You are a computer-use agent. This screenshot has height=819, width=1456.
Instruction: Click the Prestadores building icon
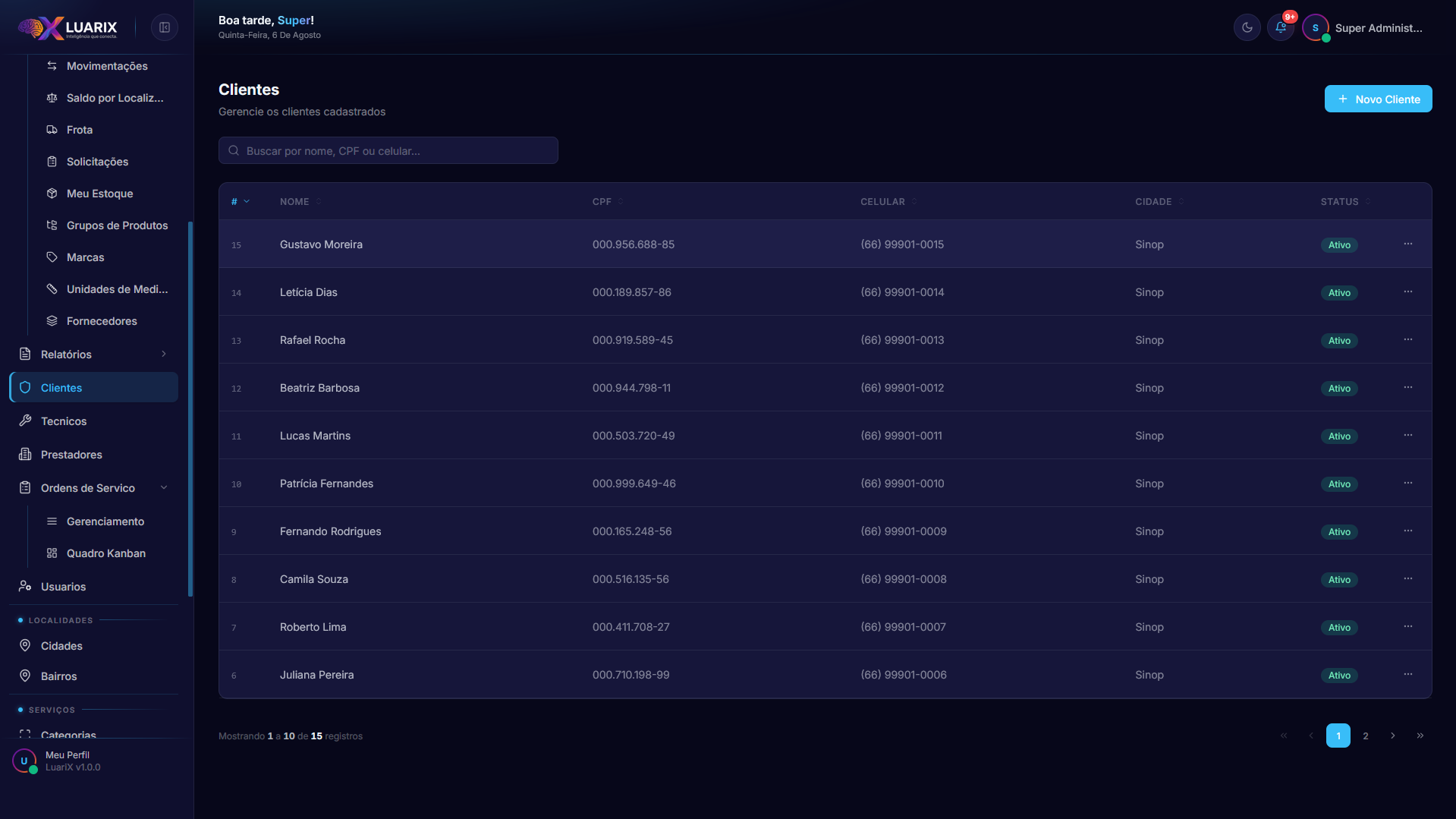point(25,455)
